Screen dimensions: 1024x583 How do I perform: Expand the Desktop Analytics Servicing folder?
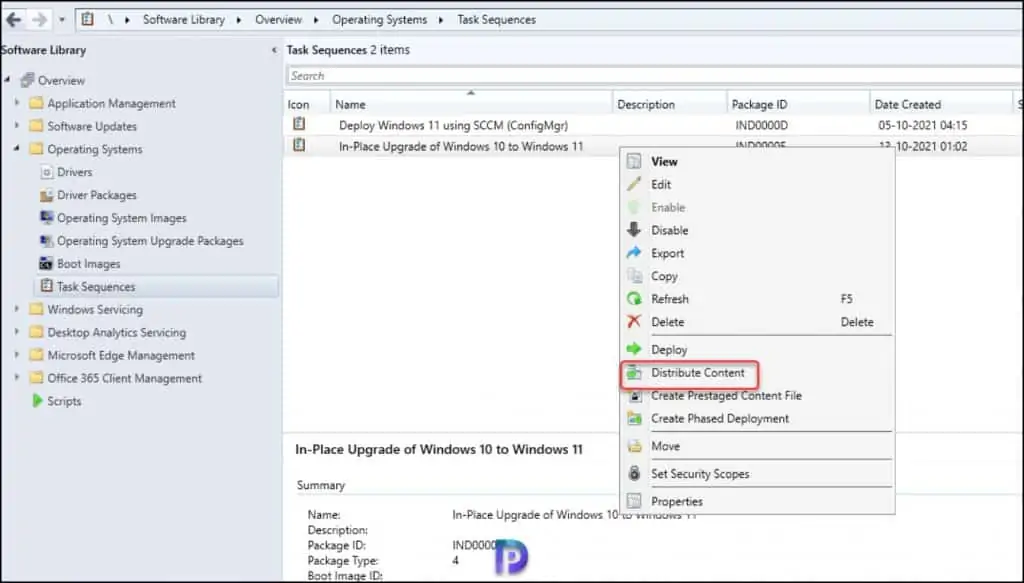coord(17,332)
